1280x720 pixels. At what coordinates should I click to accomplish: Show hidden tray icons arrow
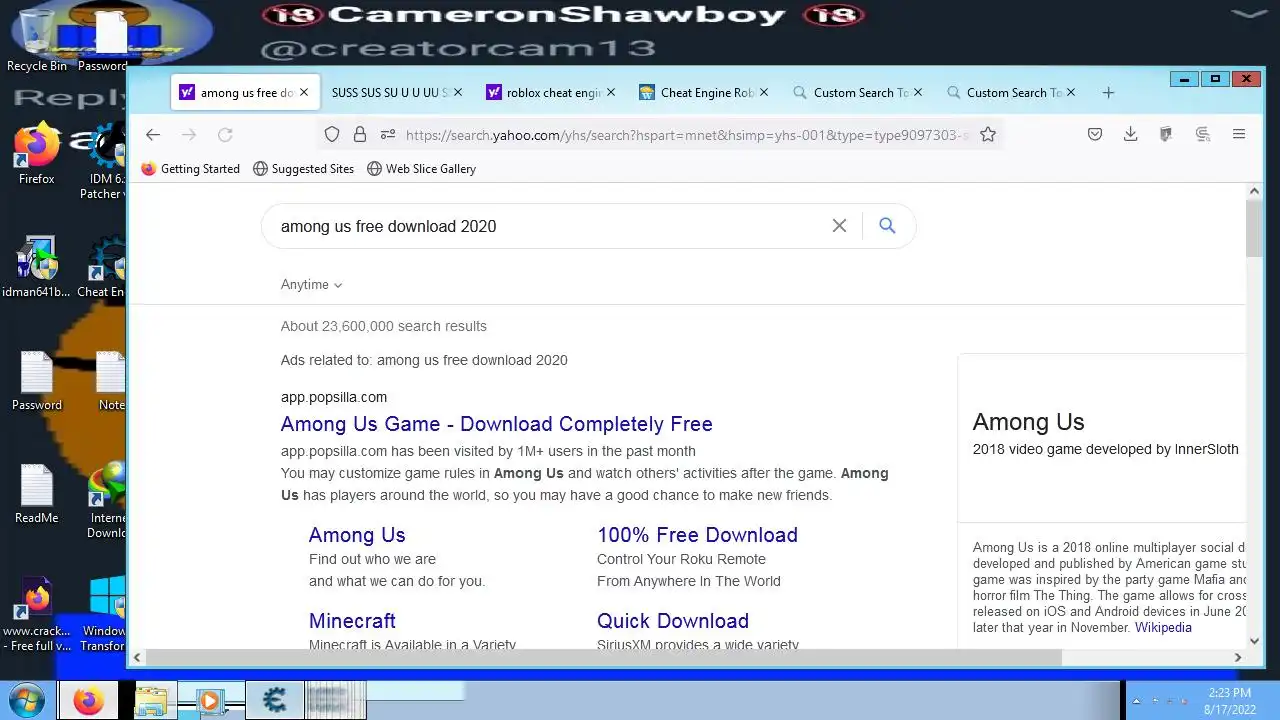pyautogui.click(x=1135, y=701)
